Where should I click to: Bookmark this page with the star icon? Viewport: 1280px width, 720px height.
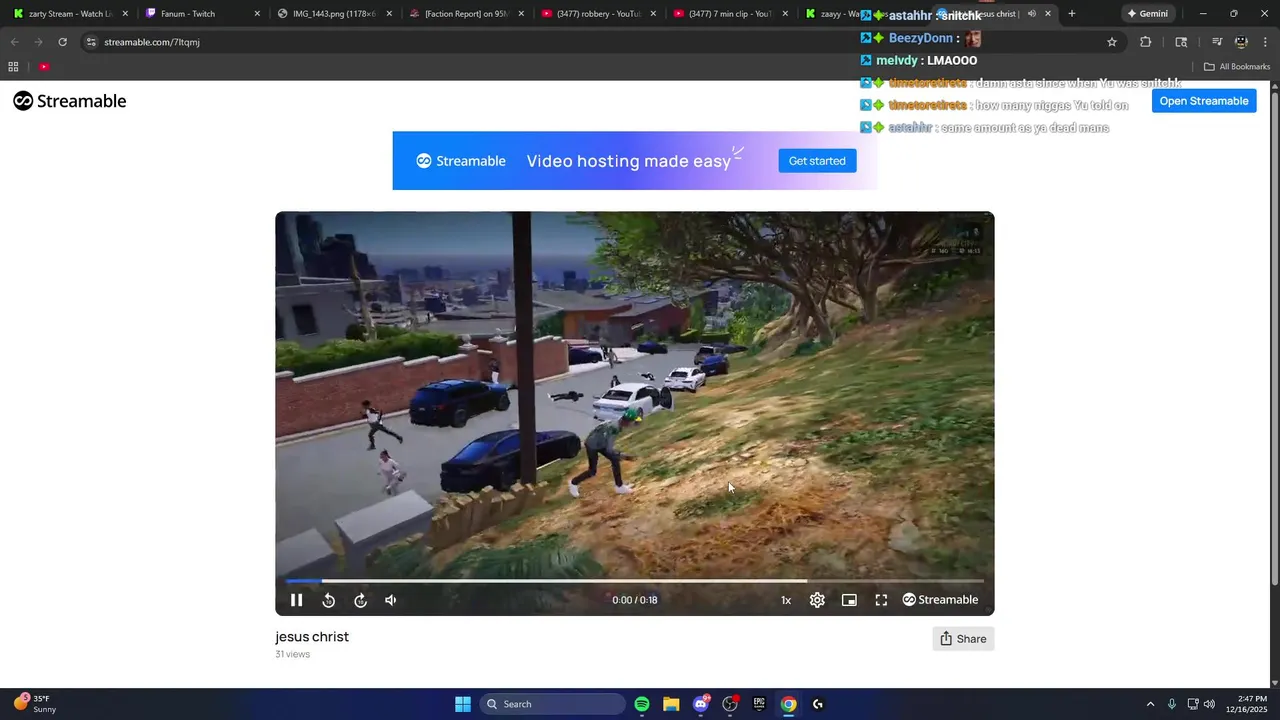(x=1112, y=42)
